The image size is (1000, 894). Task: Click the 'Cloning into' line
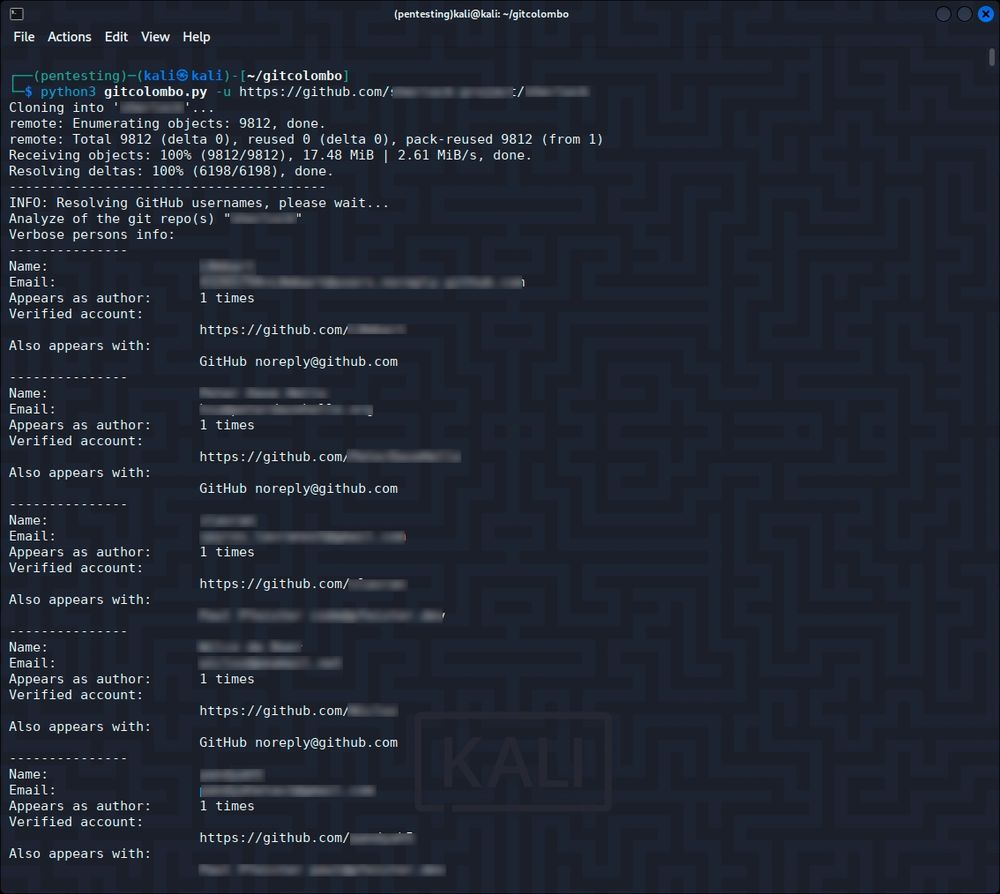112,108
